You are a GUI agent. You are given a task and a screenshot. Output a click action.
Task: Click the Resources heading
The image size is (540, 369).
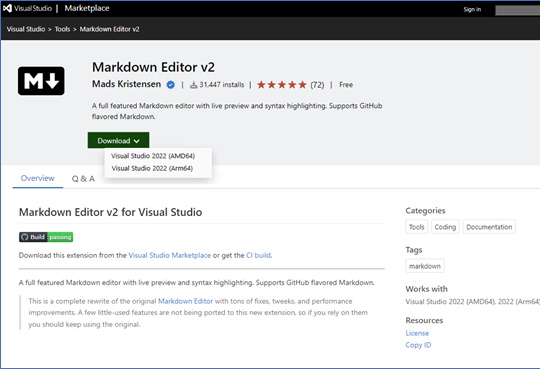pyautogui.click(x=424, y=320)
